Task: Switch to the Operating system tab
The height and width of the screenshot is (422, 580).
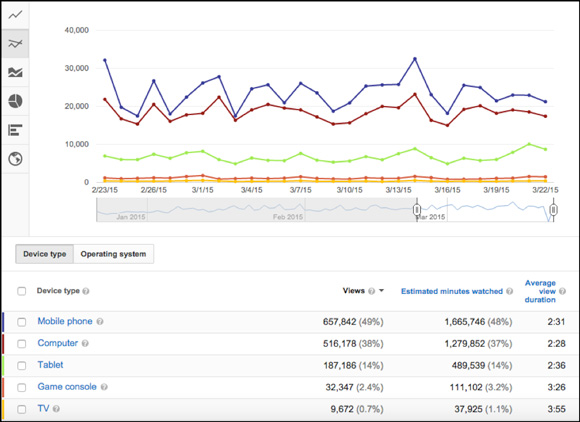Action: coord(114,254)
